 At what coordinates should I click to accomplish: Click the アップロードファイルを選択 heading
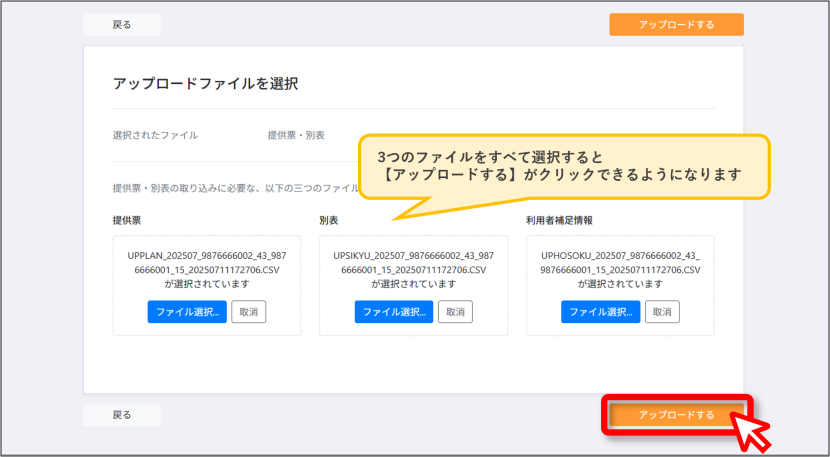point(205,84)
